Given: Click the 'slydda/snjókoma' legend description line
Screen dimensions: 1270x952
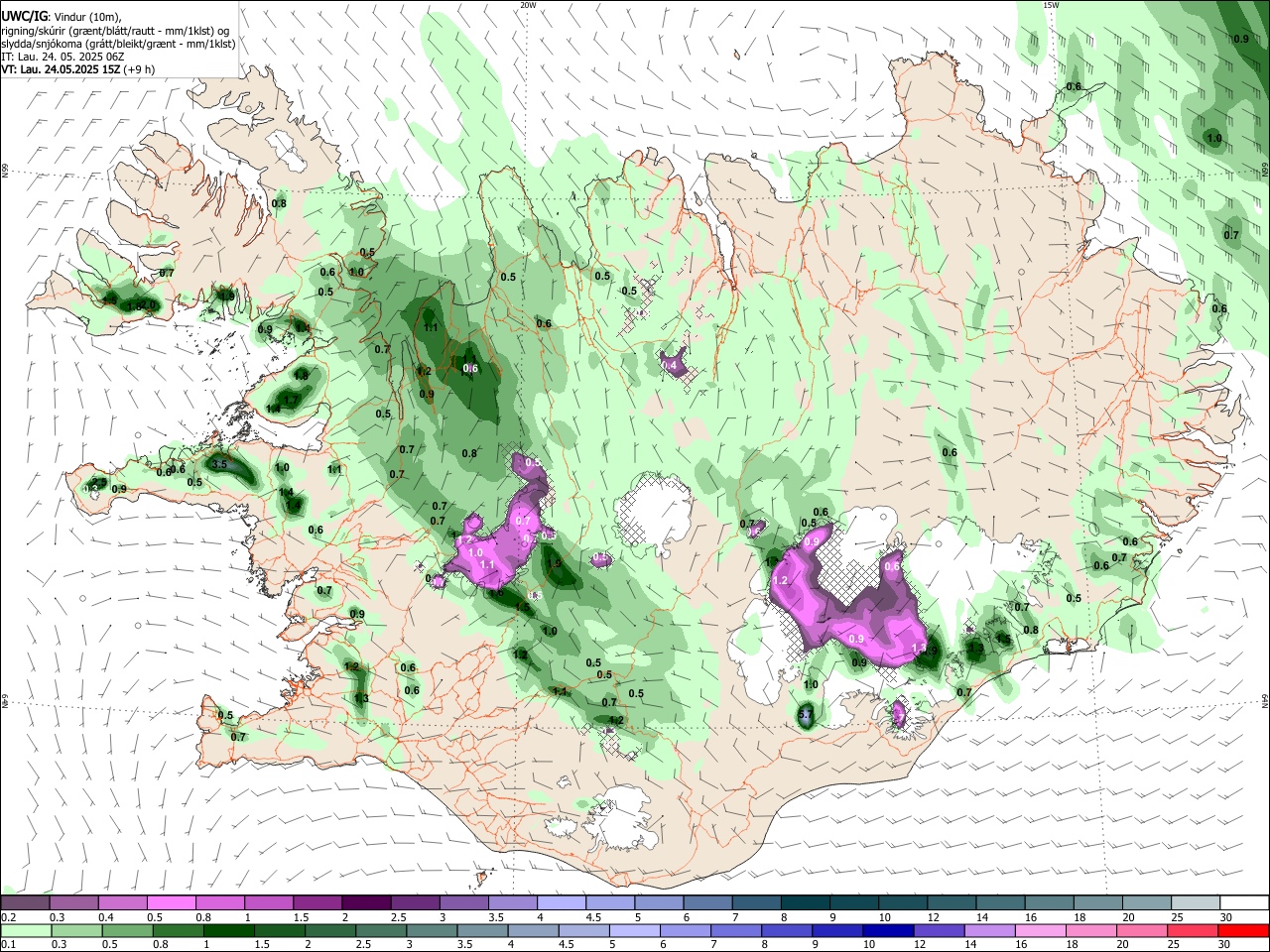Looking at the screenshot, I should (x=118, y=44).
